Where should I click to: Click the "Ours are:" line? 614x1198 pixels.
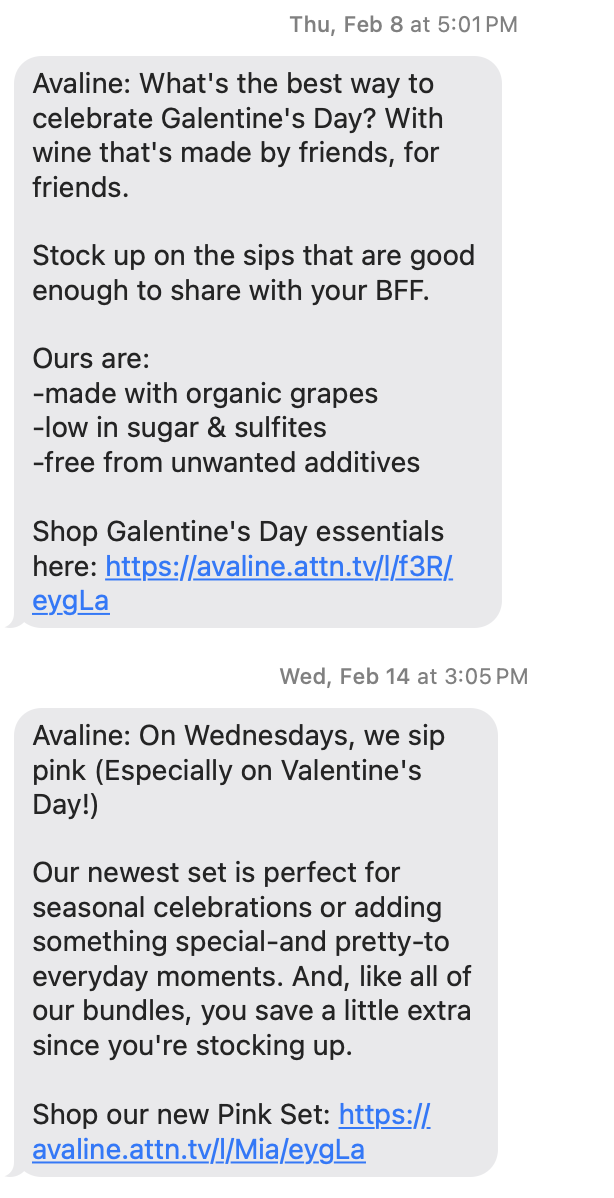pos(90,359)
